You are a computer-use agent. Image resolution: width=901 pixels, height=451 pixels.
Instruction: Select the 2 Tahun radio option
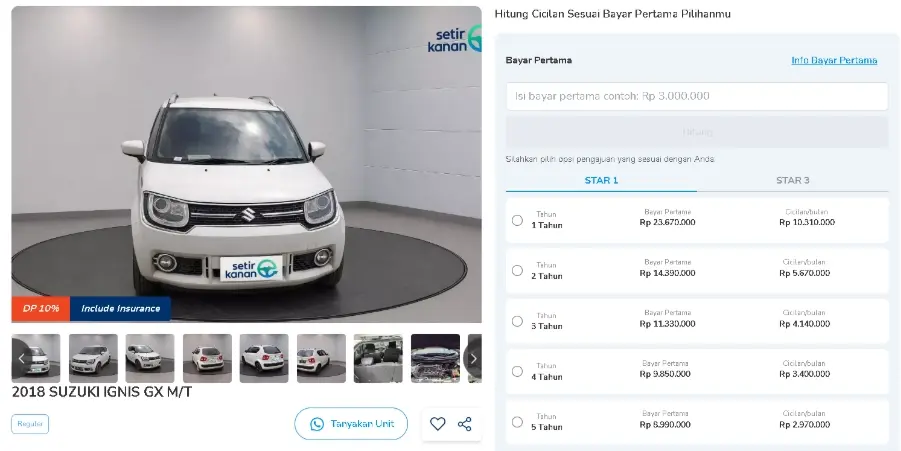[517, 271]
